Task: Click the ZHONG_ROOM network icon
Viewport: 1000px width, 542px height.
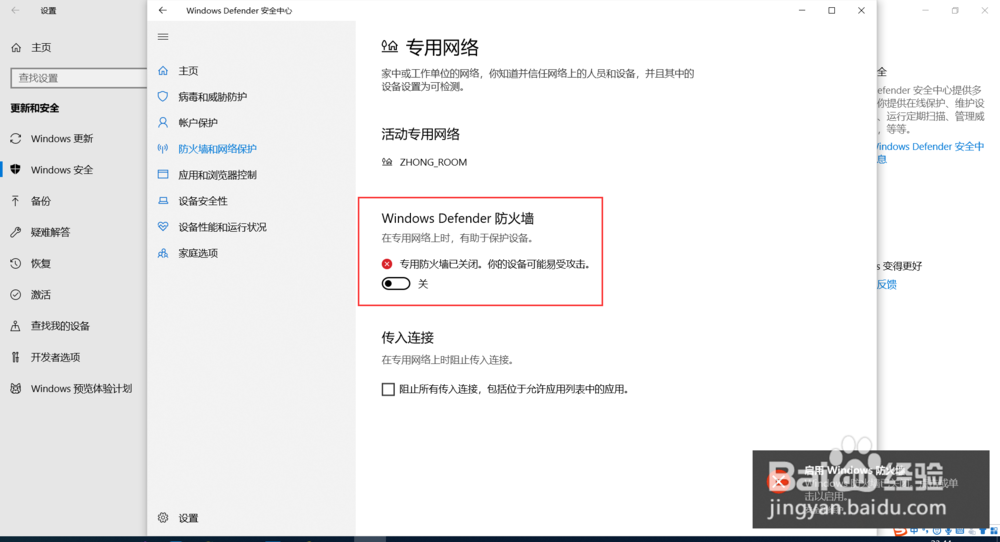Action: click(x=387, y=162)
